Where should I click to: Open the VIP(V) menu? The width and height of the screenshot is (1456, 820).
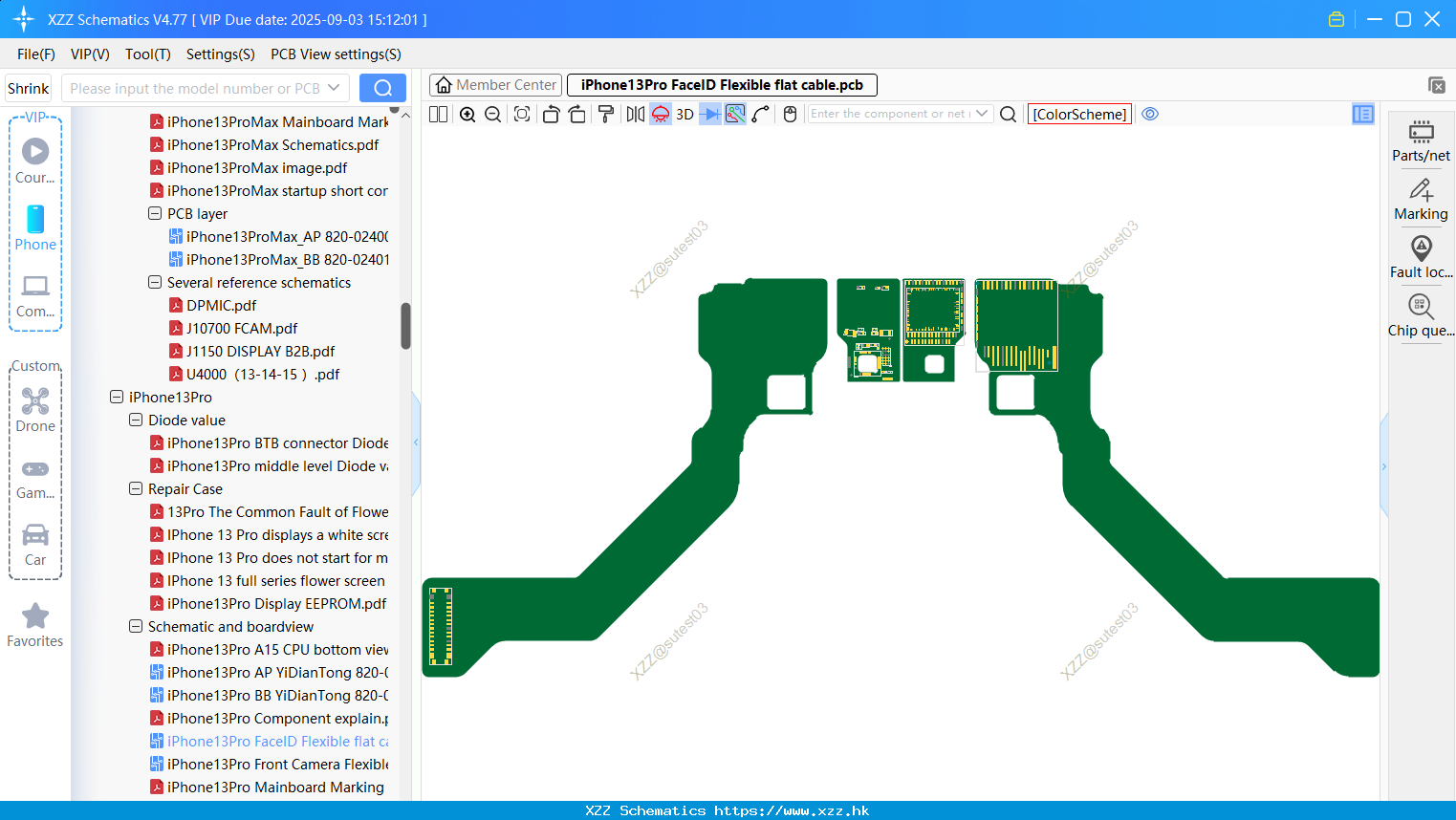pyautogui.click(x=90, y=54)
